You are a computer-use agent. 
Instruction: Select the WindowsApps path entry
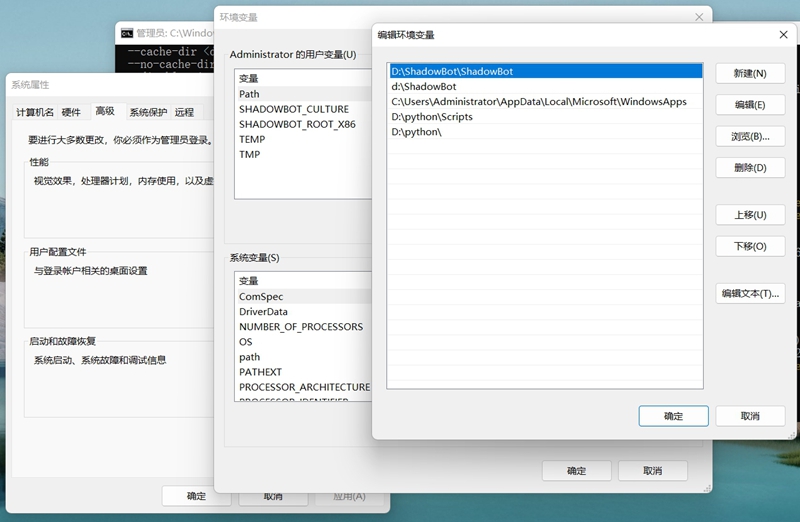(x=545, y=102)
